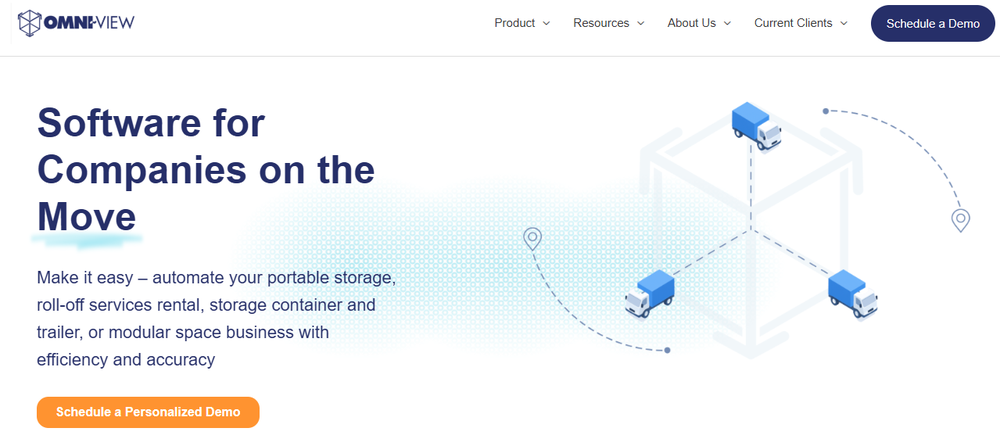Open the About Us menu
The width and height of the screenshot is (1000, 444).
tap(699, 23)
